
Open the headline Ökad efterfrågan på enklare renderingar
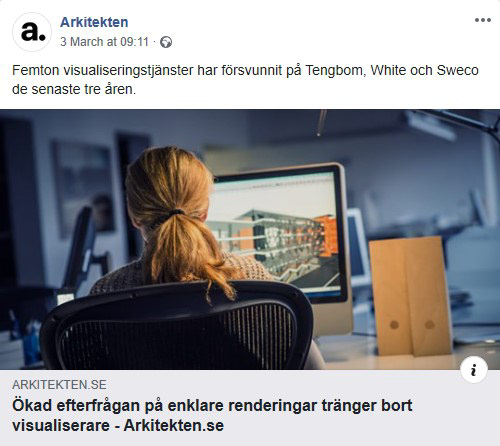point(212,406)
